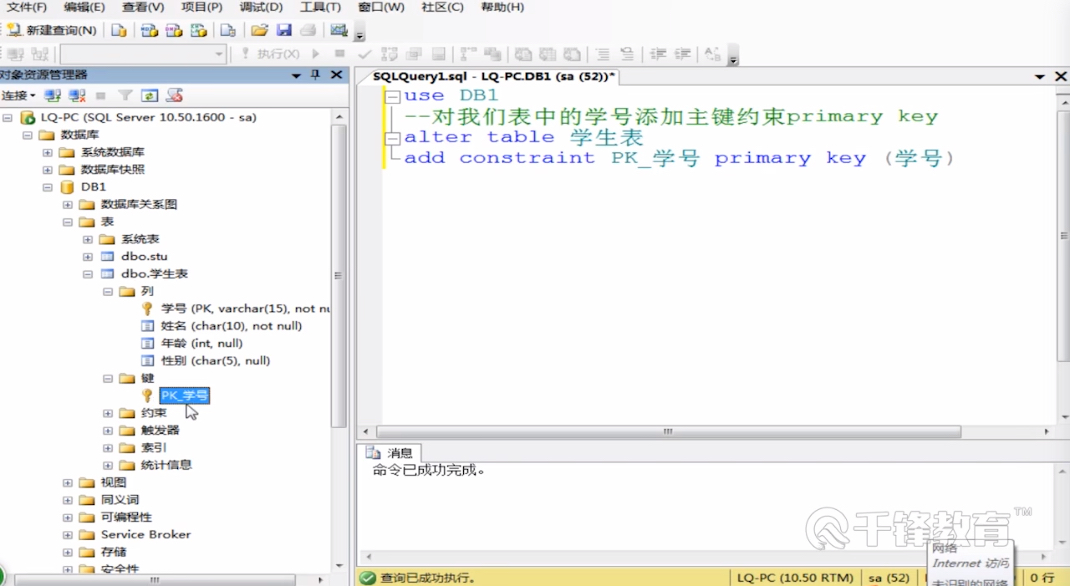This screenshot has height=586, width=1070.
Task: Click the '查询已成功执行' status message
Action: coord(418,578)
